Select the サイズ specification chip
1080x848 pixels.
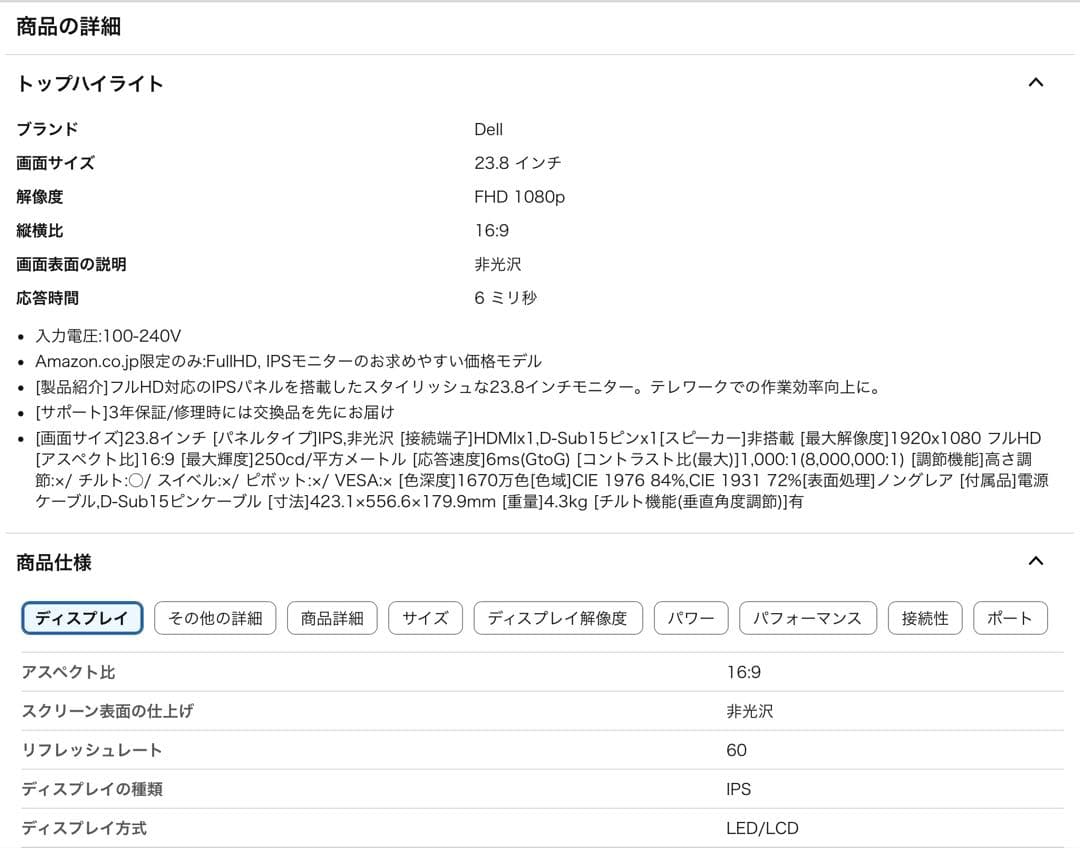tap(425, 618)
